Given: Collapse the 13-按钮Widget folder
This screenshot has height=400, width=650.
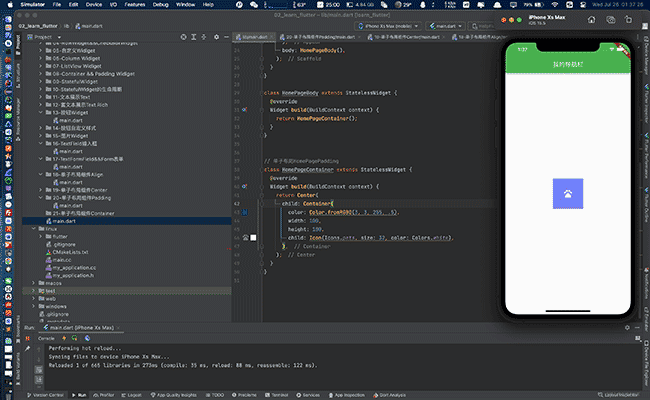Looking at the screenshot, I should point(41,112).
